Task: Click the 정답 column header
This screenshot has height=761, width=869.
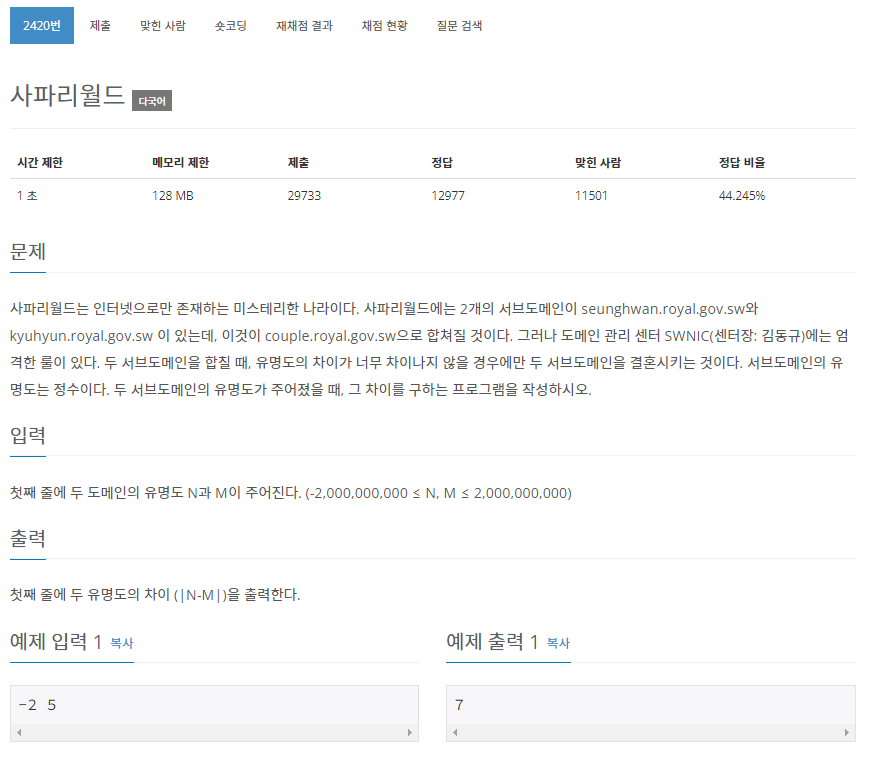Action: [x=442, y=162]
